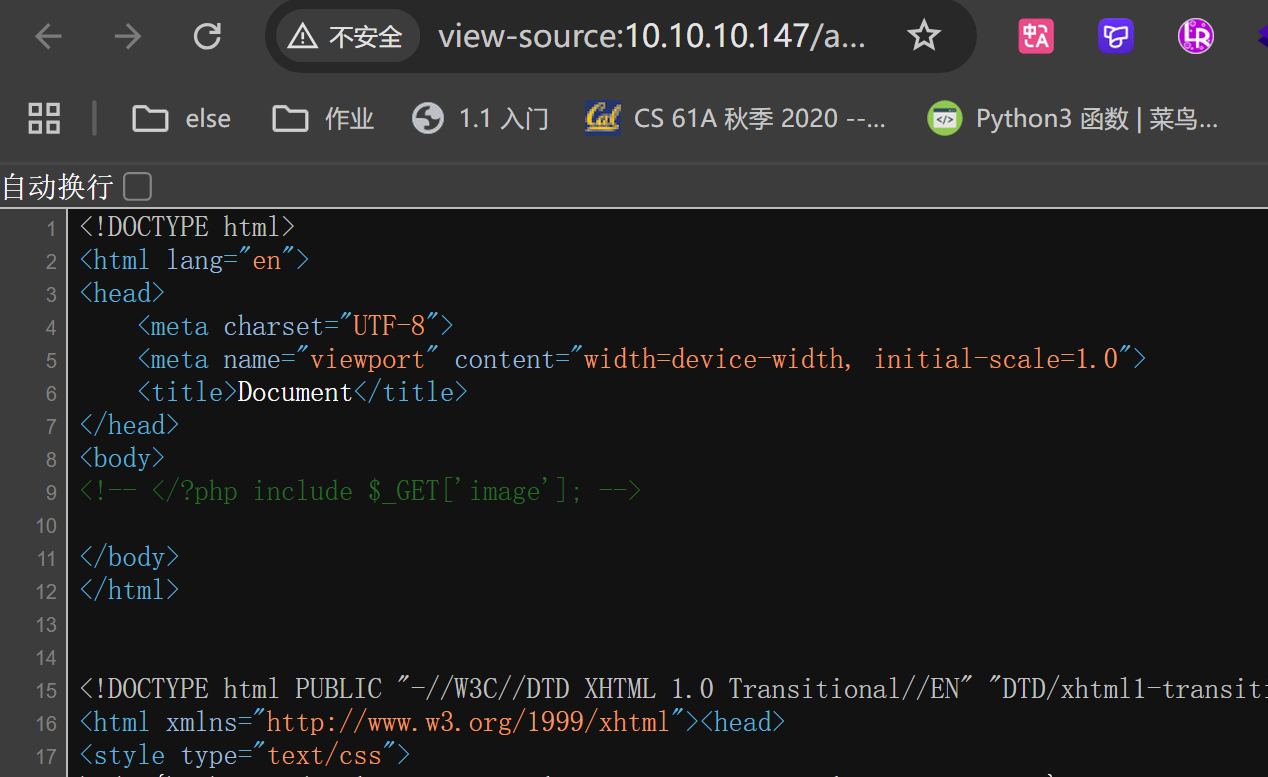The height and width of the screenshot is (777, 1268).
Task: Reload the view-source page
Action: (207, 37)
